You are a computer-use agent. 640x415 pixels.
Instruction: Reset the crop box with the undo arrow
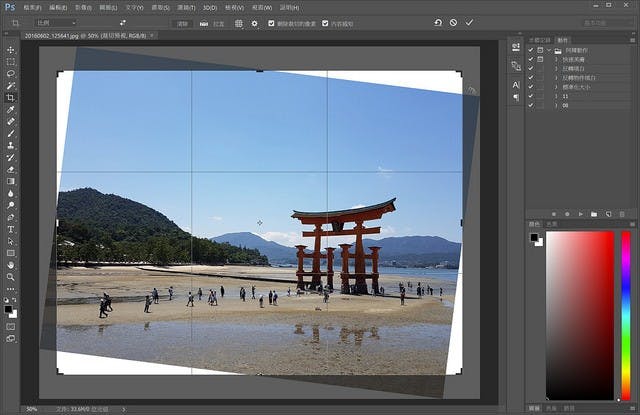(x=438, y=22)
